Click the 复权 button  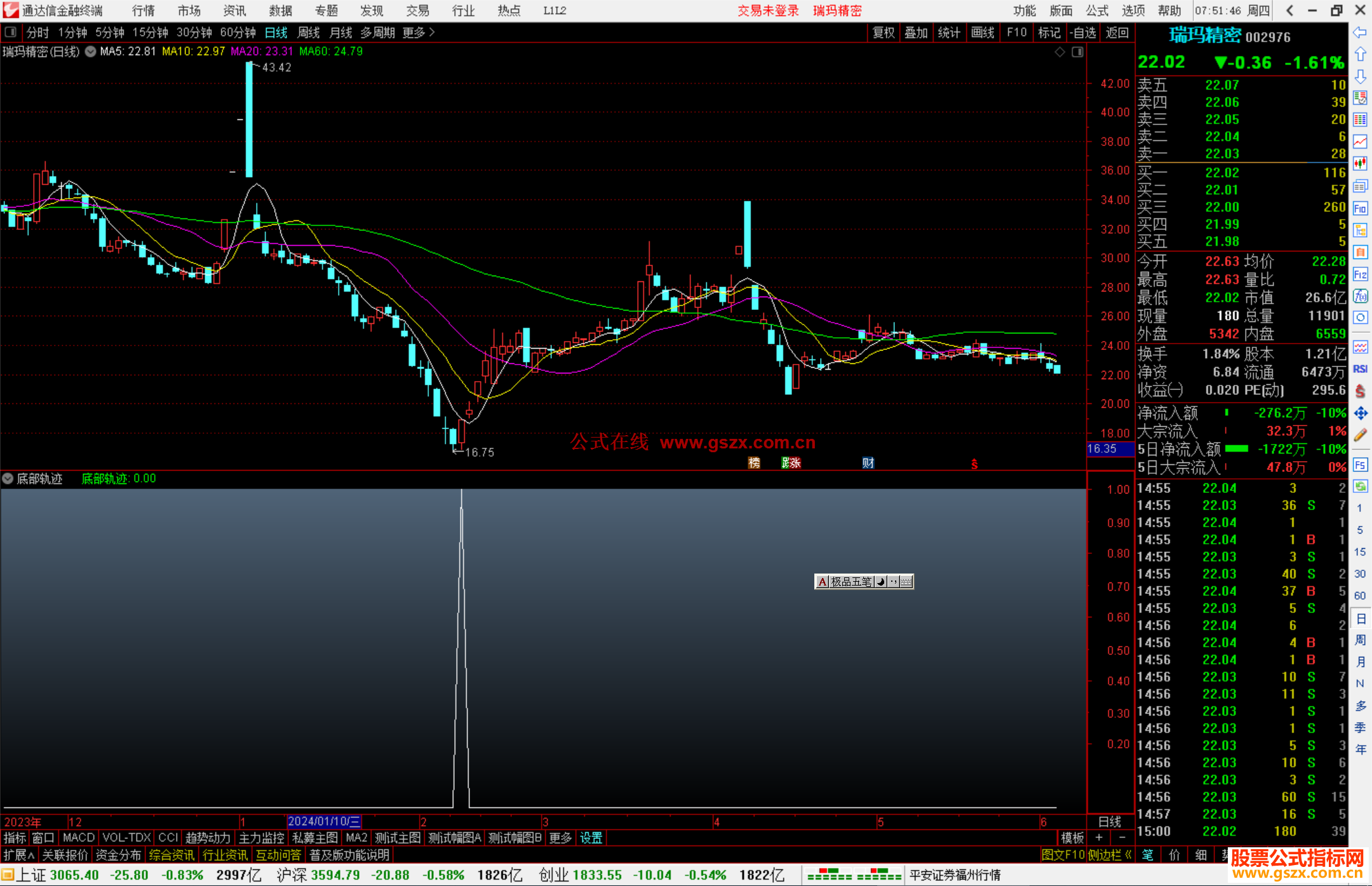pos(884,32)
